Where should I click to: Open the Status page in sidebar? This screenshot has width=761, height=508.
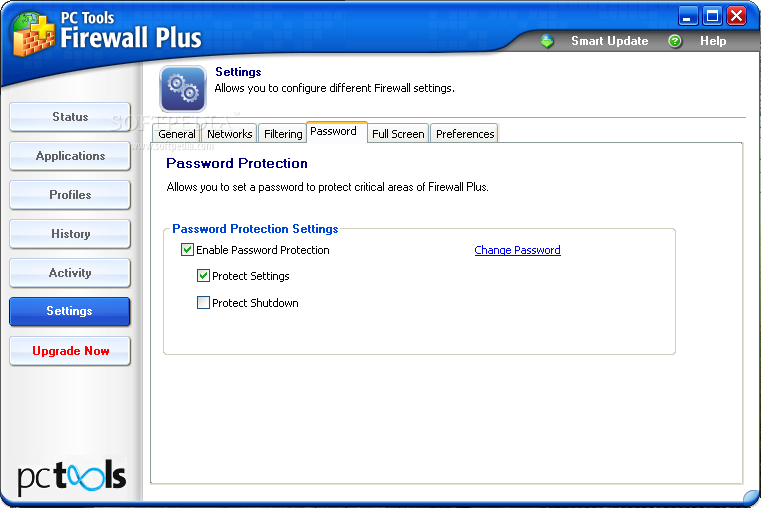[x=70, y=117]
